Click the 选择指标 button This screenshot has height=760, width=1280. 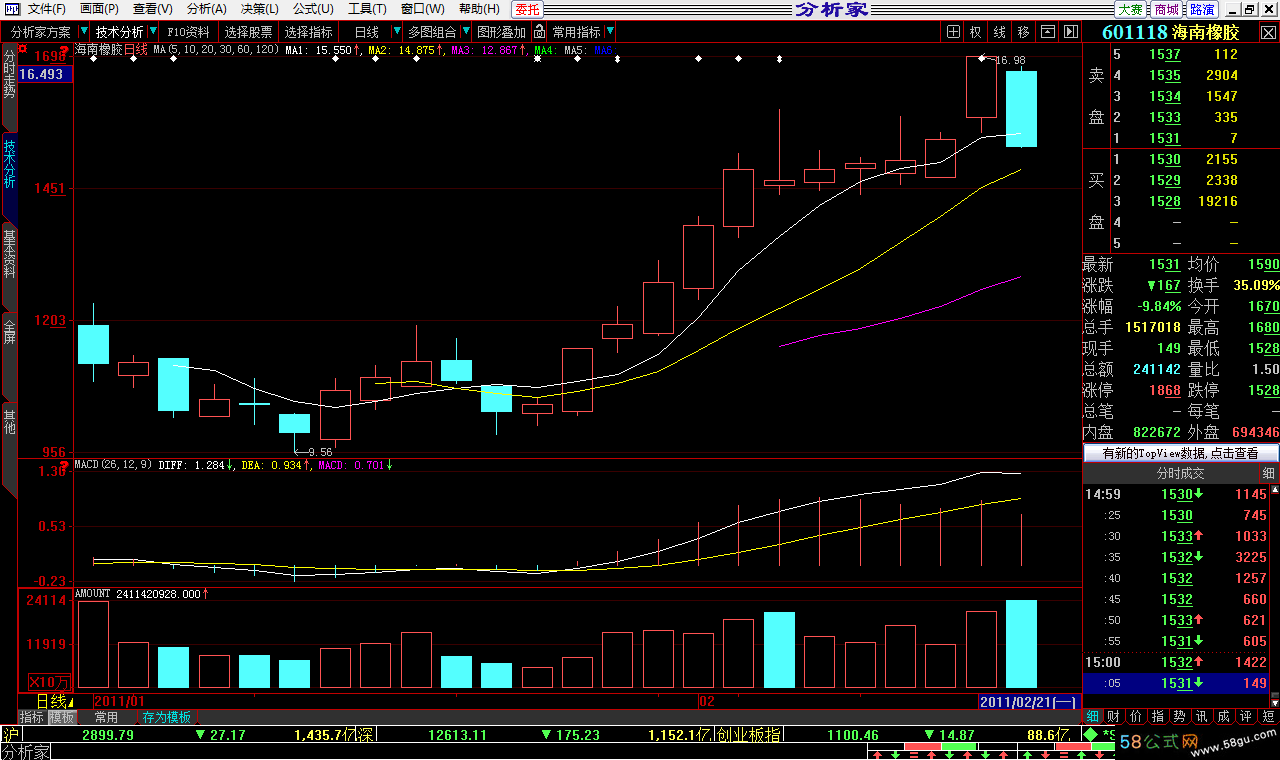308,32
